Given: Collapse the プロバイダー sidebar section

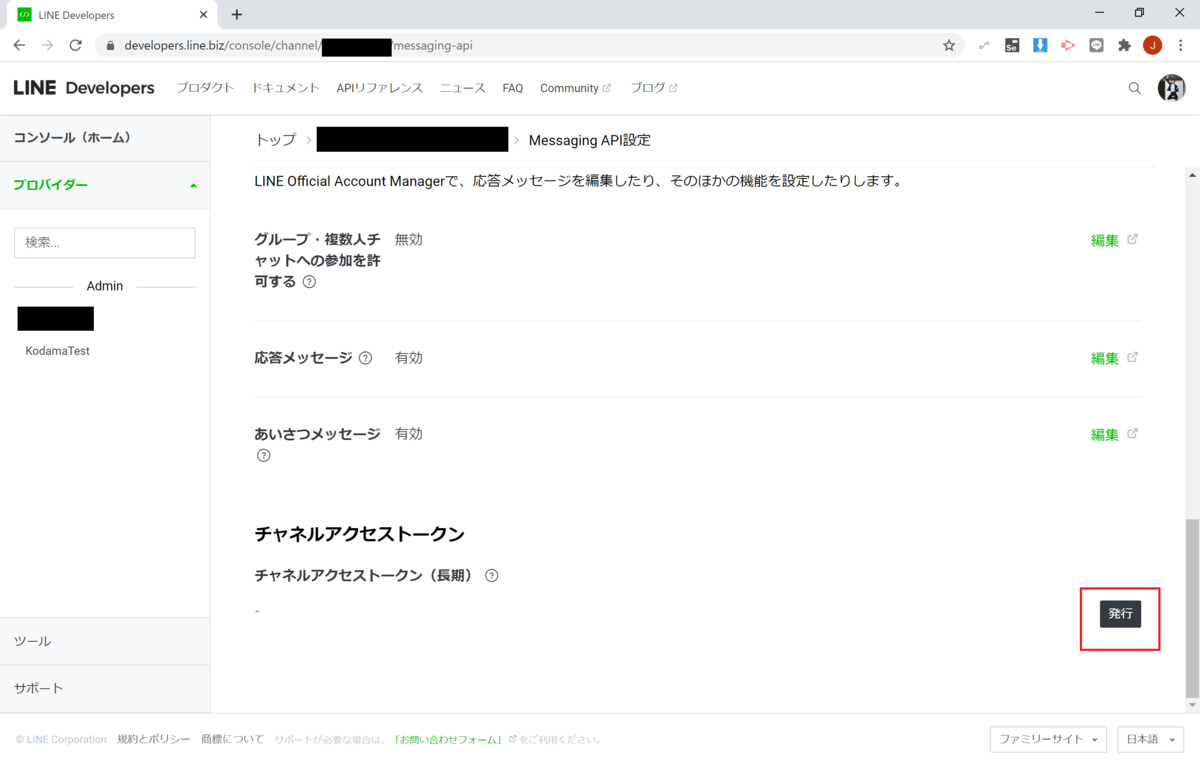Looking at the screenshot, I should coord(192,184).
